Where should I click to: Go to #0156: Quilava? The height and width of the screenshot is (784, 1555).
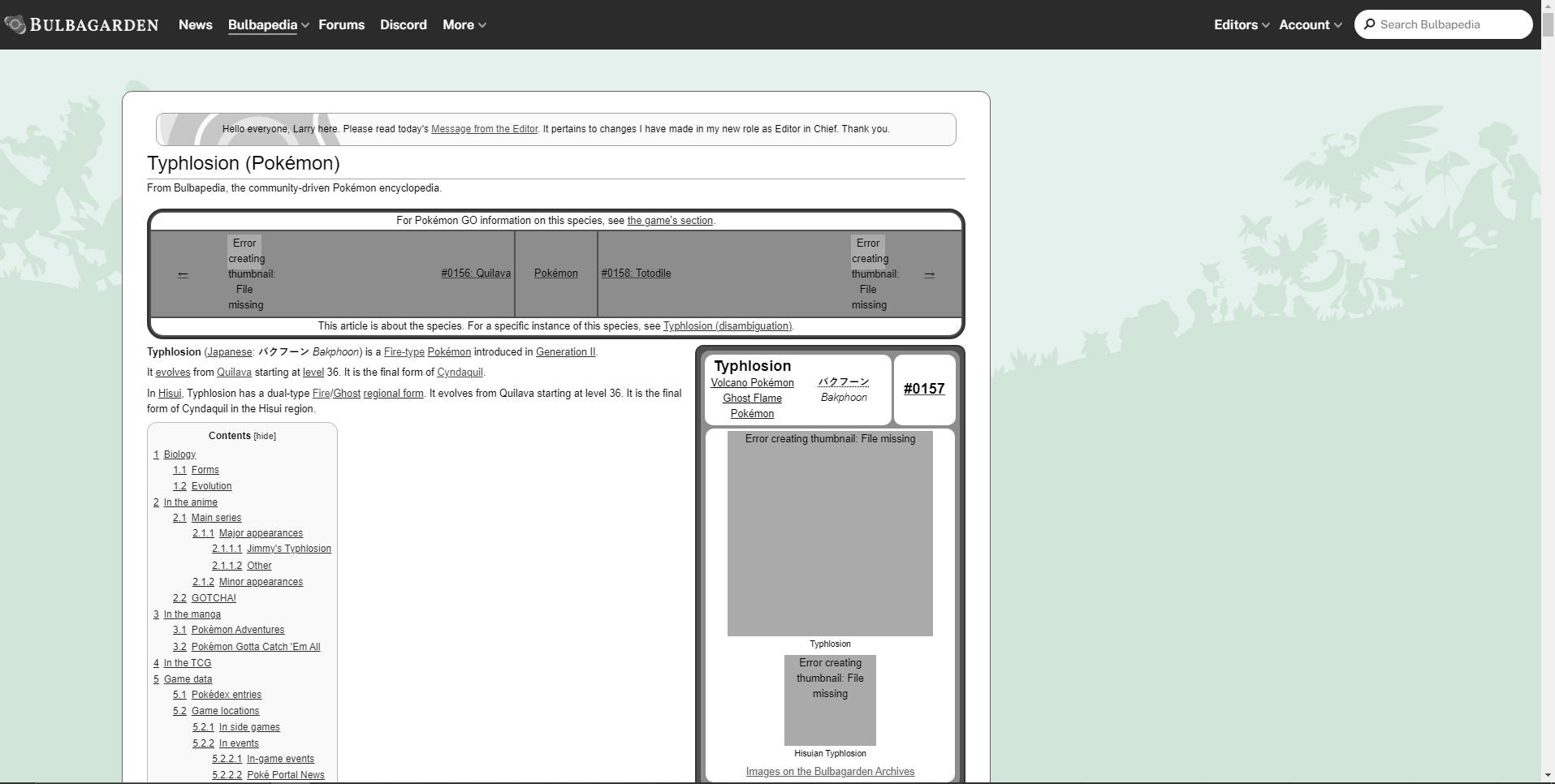tap(476, 274)
